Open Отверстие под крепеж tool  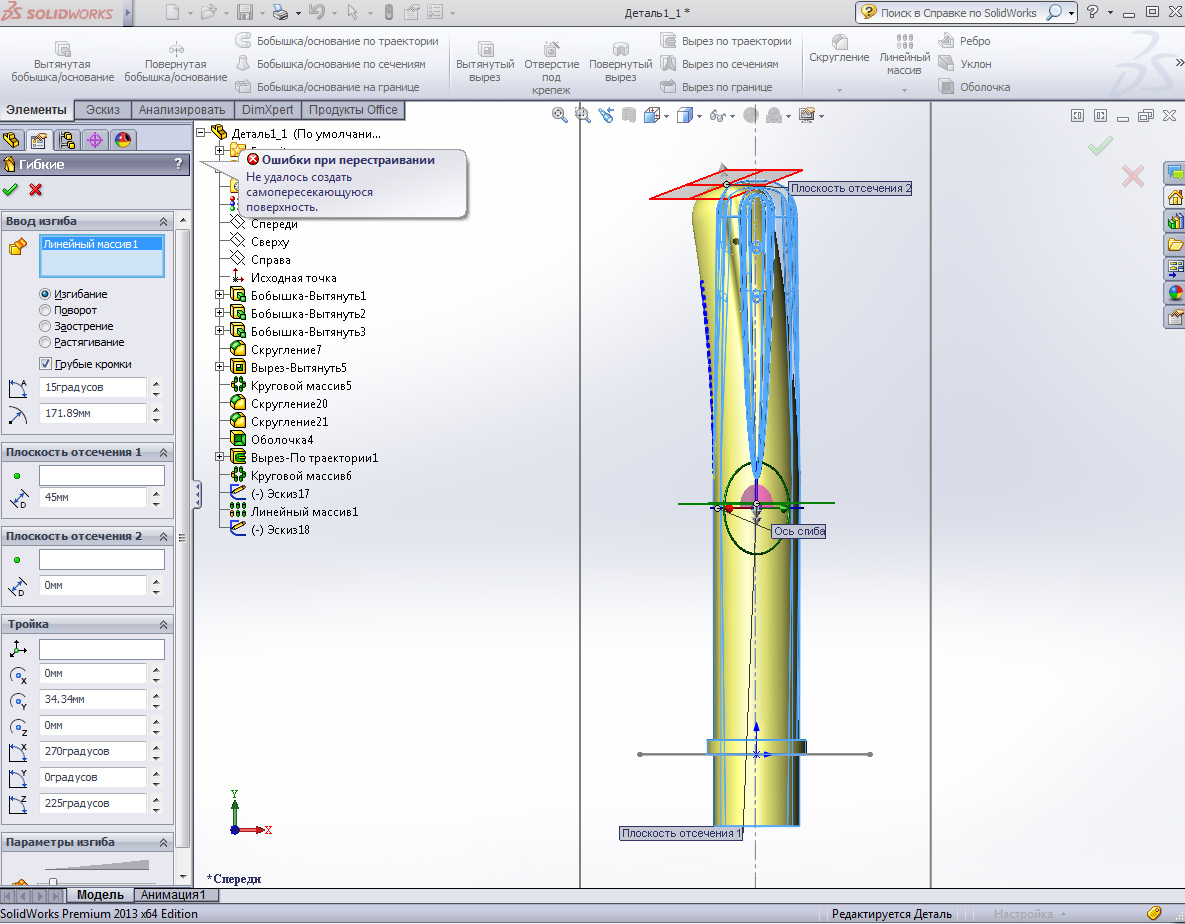(x=551, y=49)
